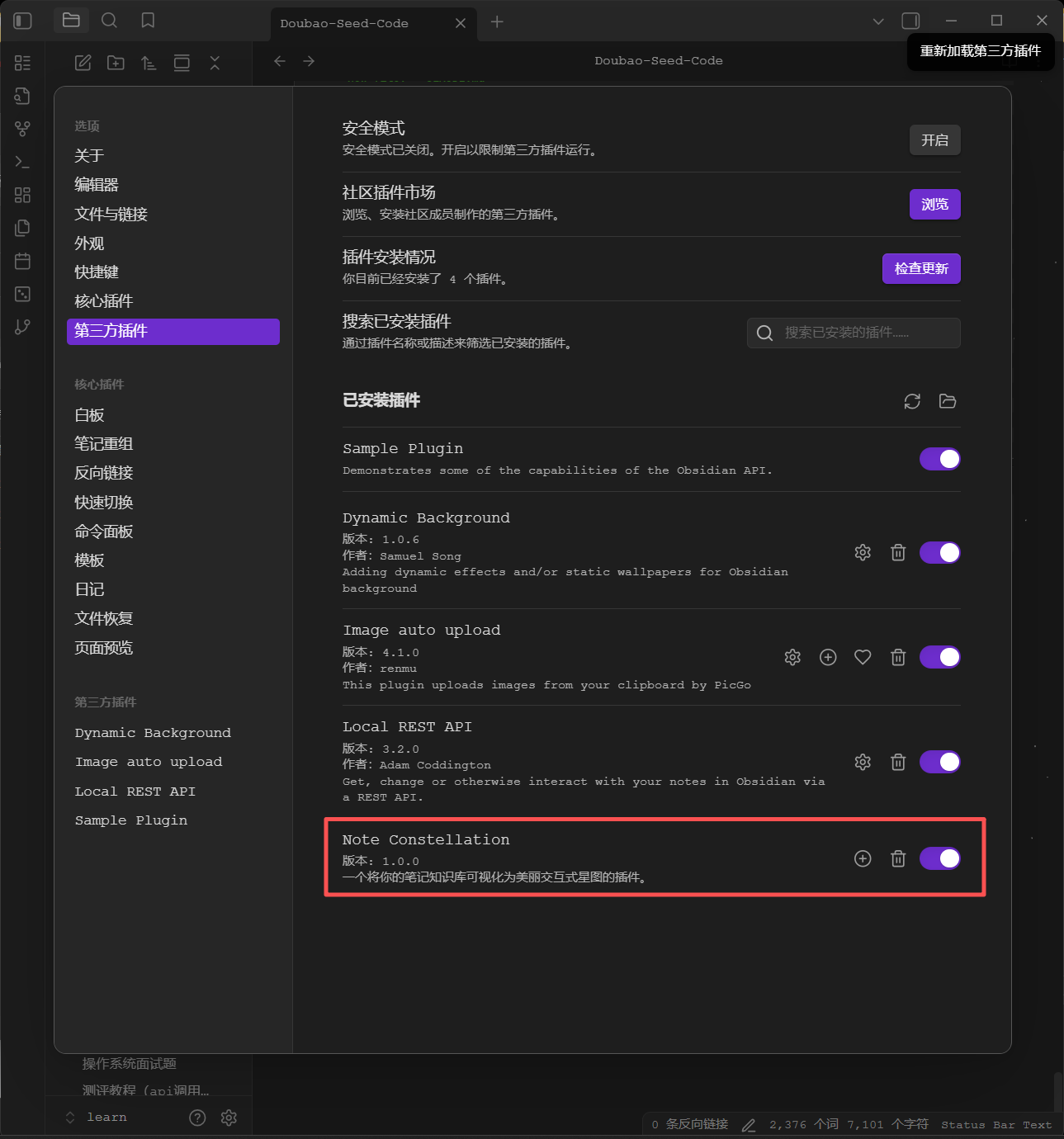This screenshot has height=1139, width=1064.
Task: Open settings for Dynamic Background plugin
Action: click(x=863, y=553)
